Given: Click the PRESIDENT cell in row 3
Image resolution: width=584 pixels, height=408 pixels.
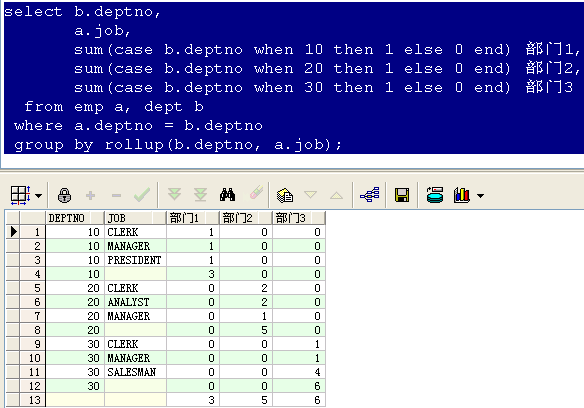Looking at the screenshot, I should [136, 260].
